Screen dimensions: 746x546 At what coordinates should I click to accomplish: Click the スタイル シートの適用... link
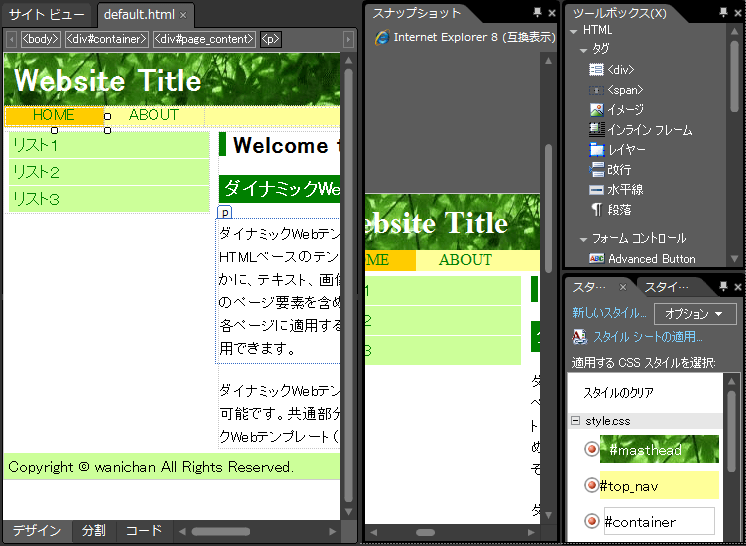648,337
